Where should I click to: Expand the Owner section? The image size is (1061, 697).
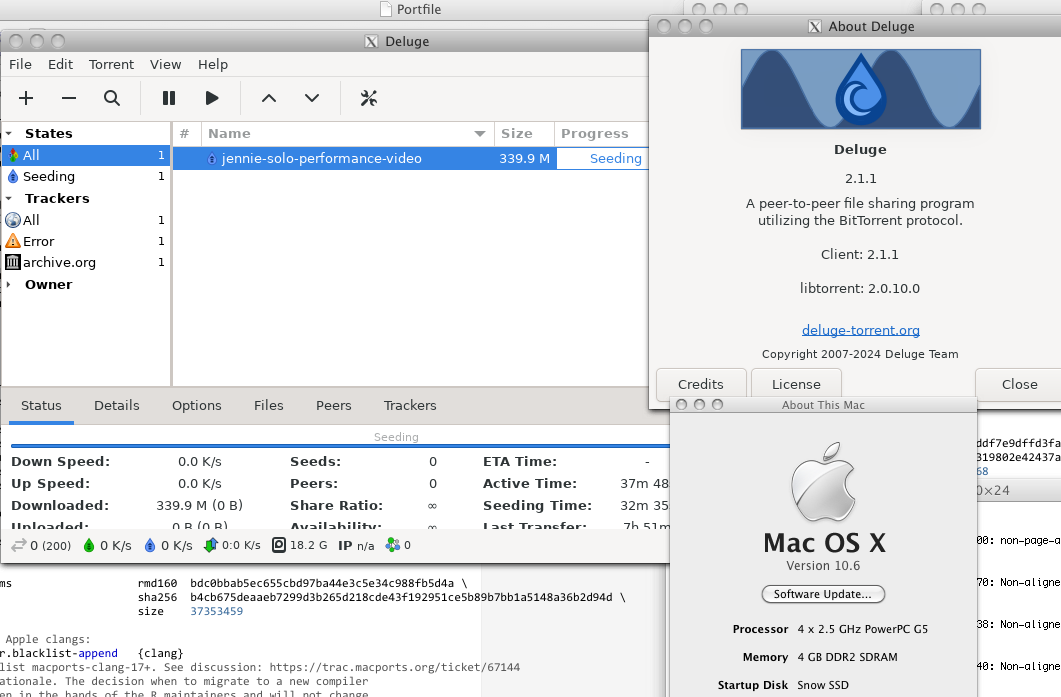(x=9, y=284)
